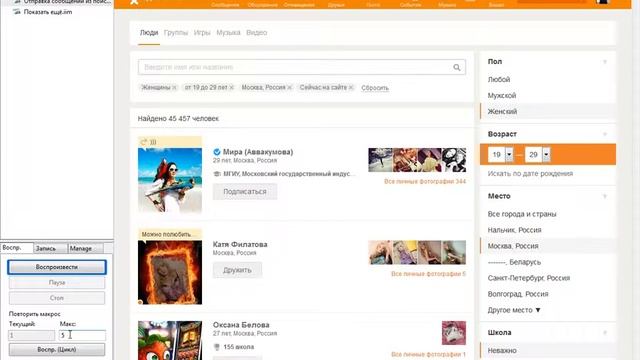This screenshot has height=360, width=640.
Task: Open Катя Филатова profile name
Action: [240, 244]
